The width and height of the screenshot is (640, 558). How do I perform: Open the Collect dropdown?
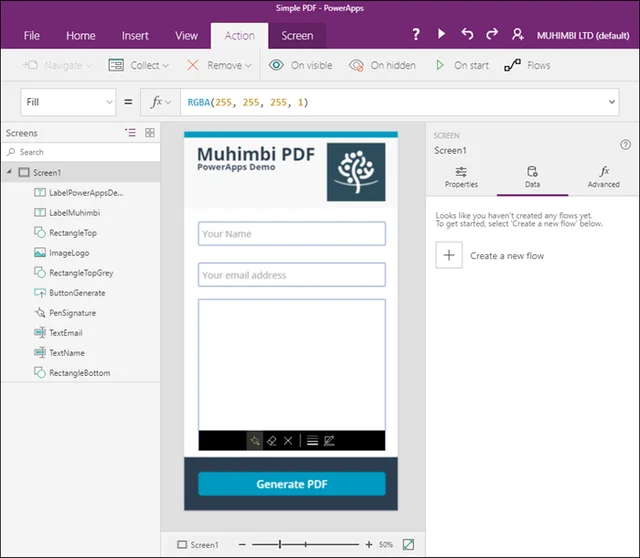139,65
